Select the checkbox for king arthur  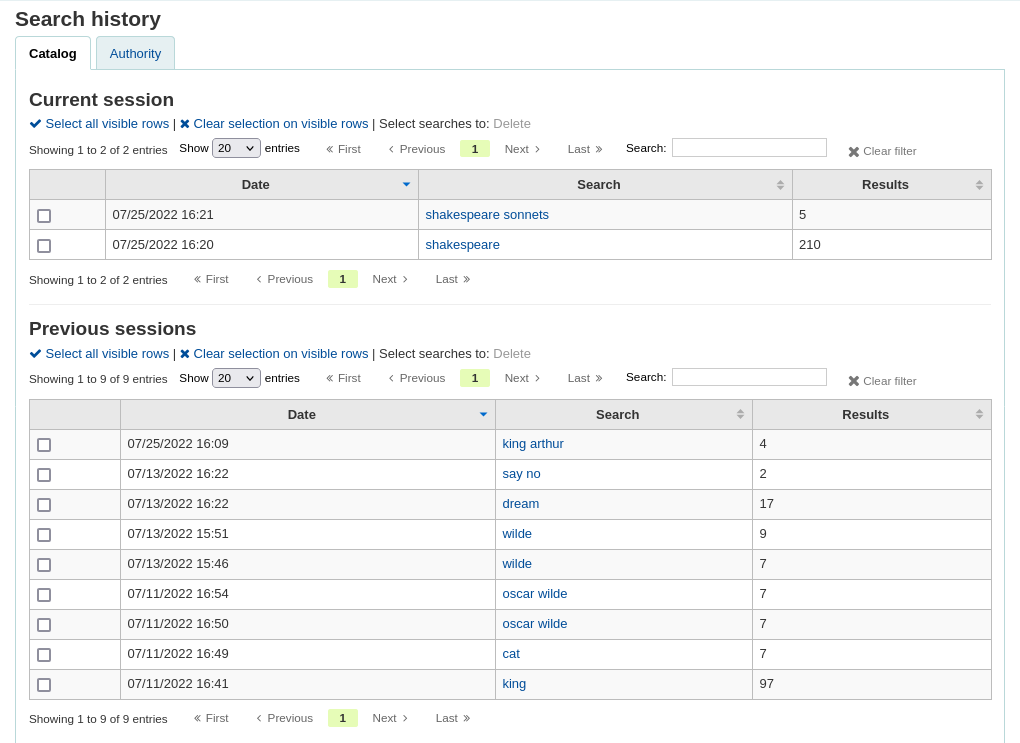[x=44, y=444]
